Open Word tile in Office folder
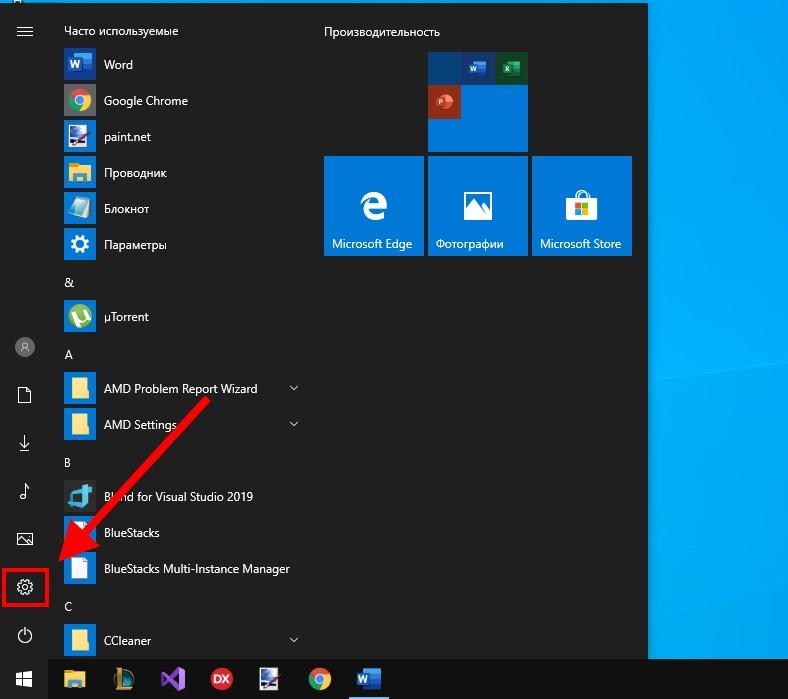788x699 pixels. pos(477,68)
